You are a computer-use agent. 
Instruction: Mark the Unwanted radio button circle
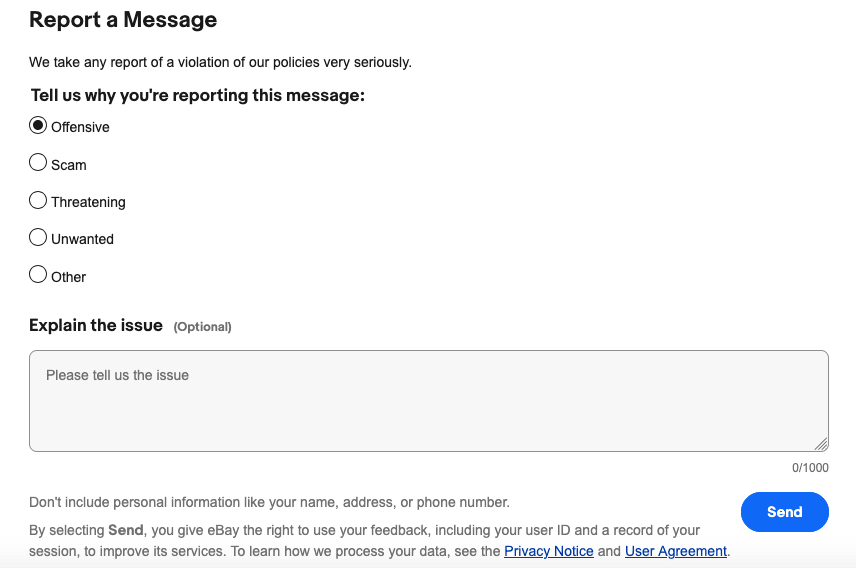(x=38, y=237)
